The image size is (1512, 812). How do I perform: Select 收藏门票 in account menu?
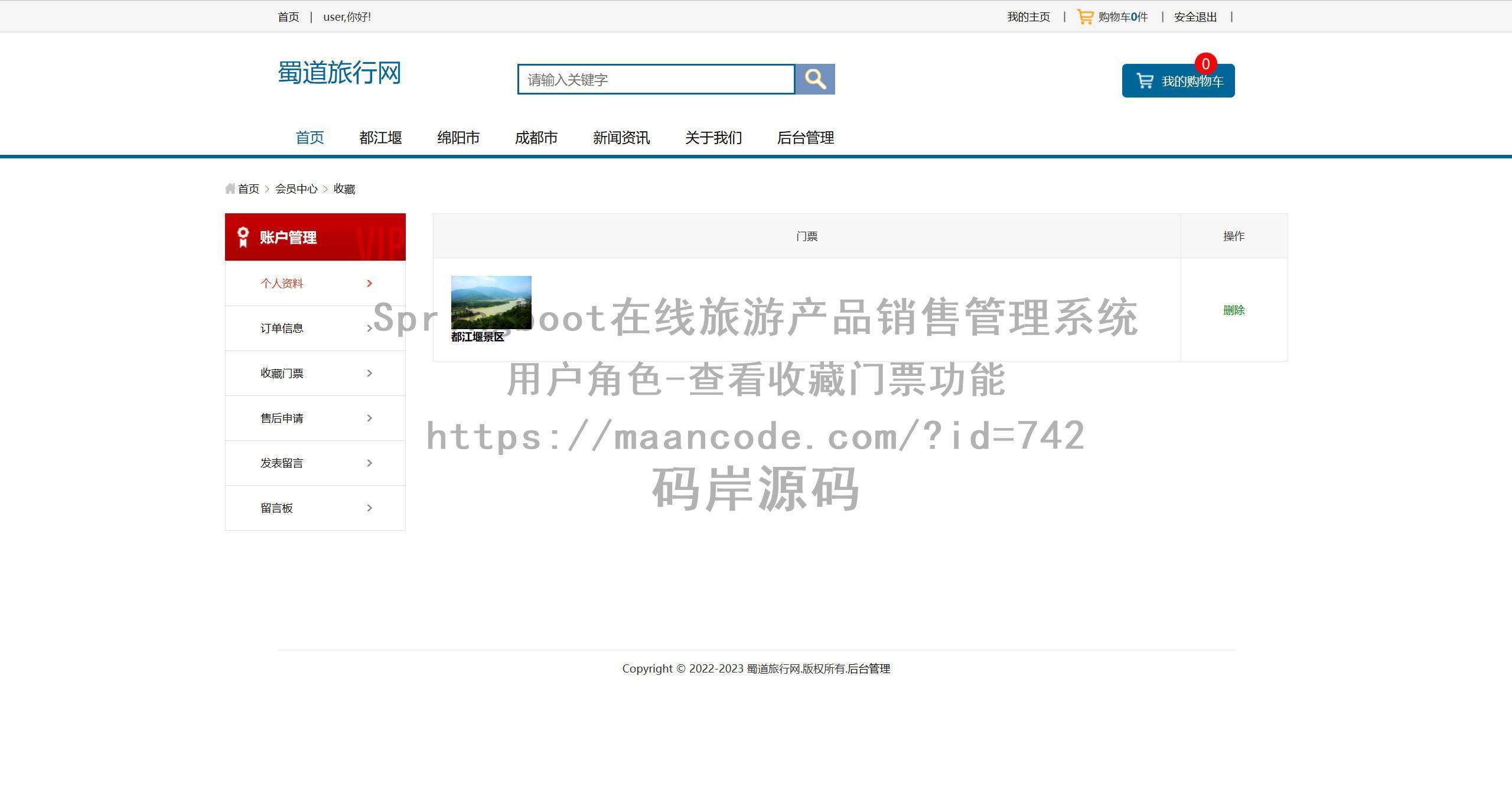pos(282,373)
